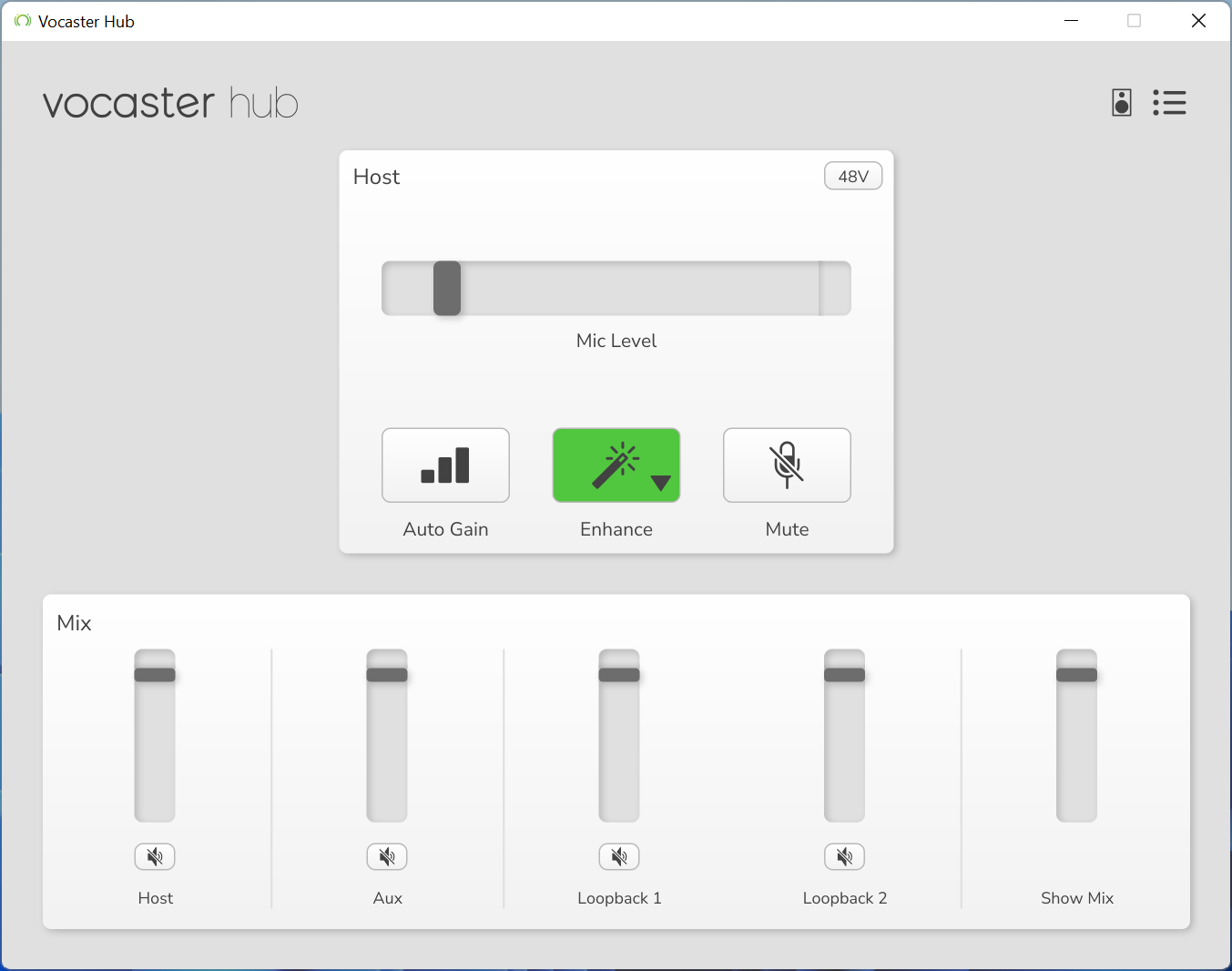The height and width of the screenshot is (971, 1232).
Task: Toggle the Enhance magic wand button
Action: pyautogui.click(x=616, y=465)
